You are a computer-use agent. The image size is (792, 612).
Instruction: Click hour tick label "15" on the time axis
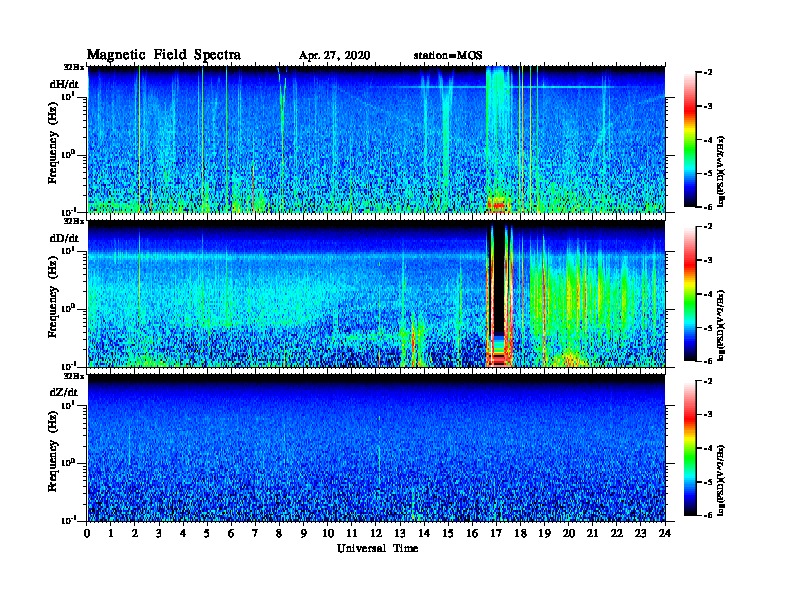[x=448, y=533]
